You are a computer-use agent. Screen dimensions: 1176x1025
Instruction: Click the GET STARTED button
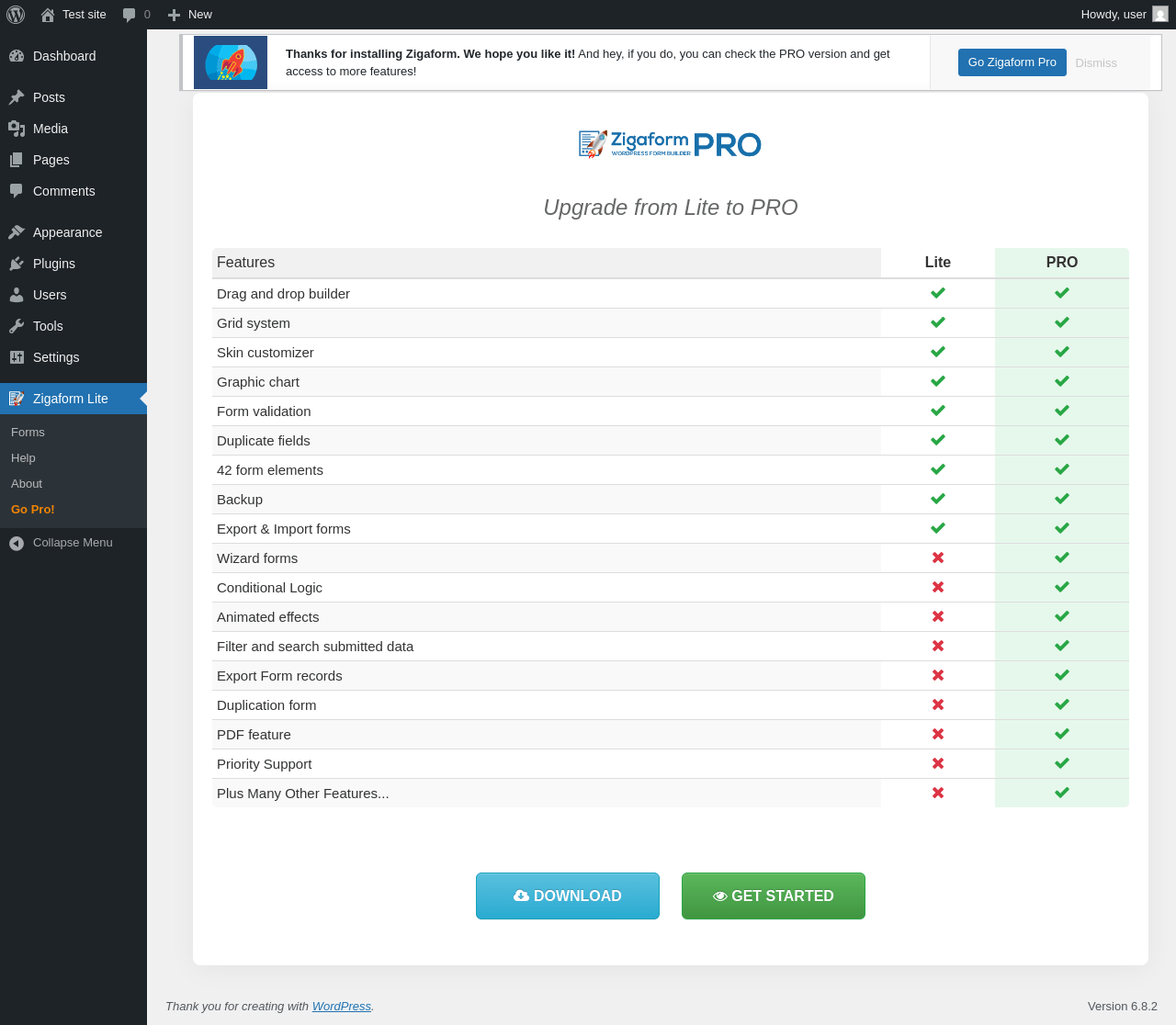point(774,895)
